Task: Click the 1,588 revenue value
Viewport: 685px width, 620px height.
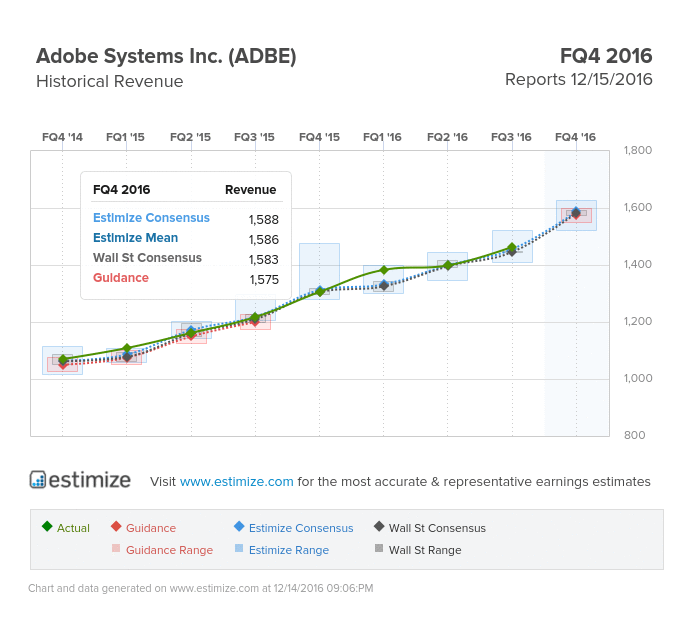Action: 263,220
